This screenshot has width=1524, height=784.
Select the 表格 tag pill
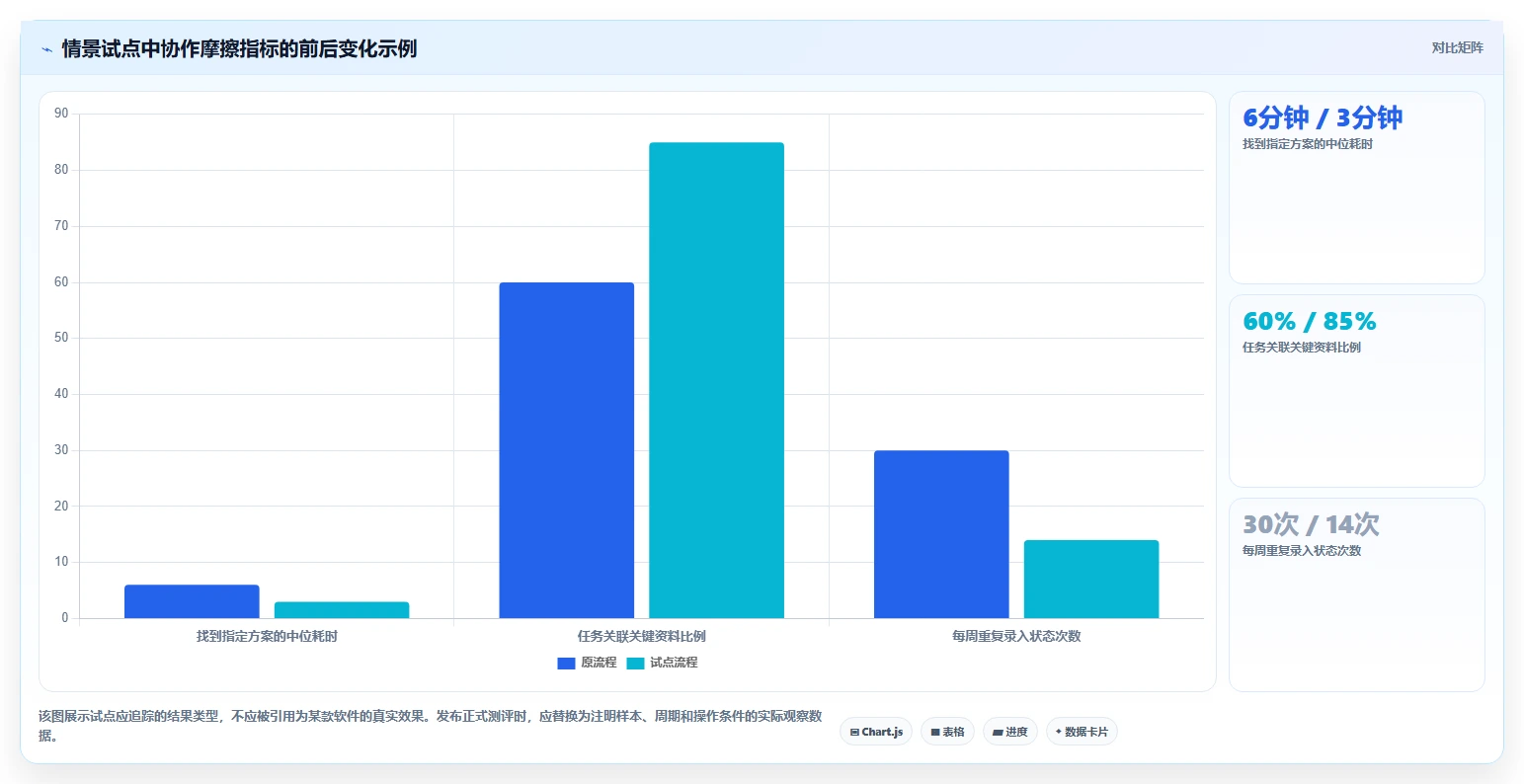pyautogui.click(x=947, y=732)
